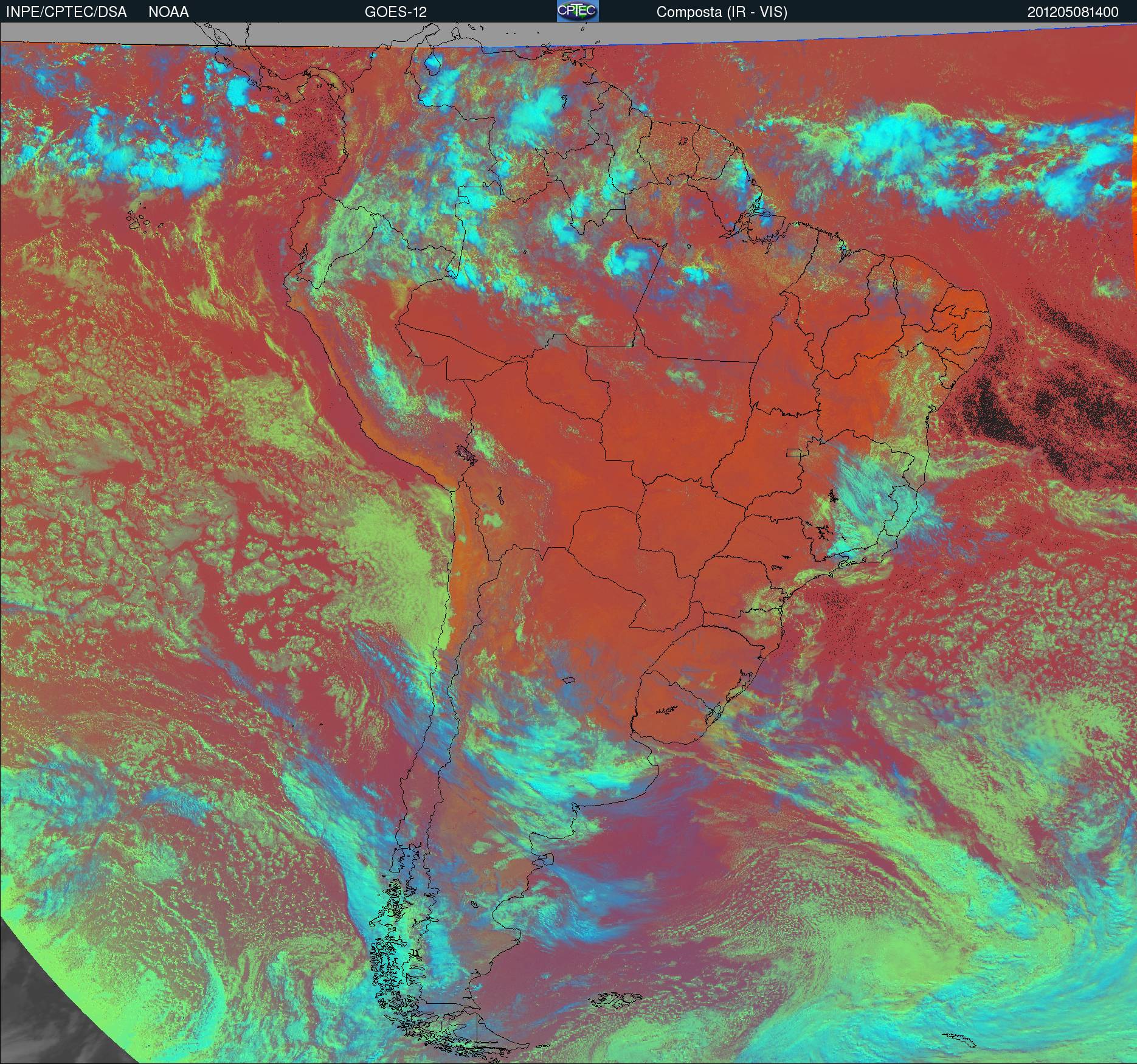Screen dimensions: 1137x1064
Task: Click the CPTEC logo in the header
Action: tap(578, 11)
